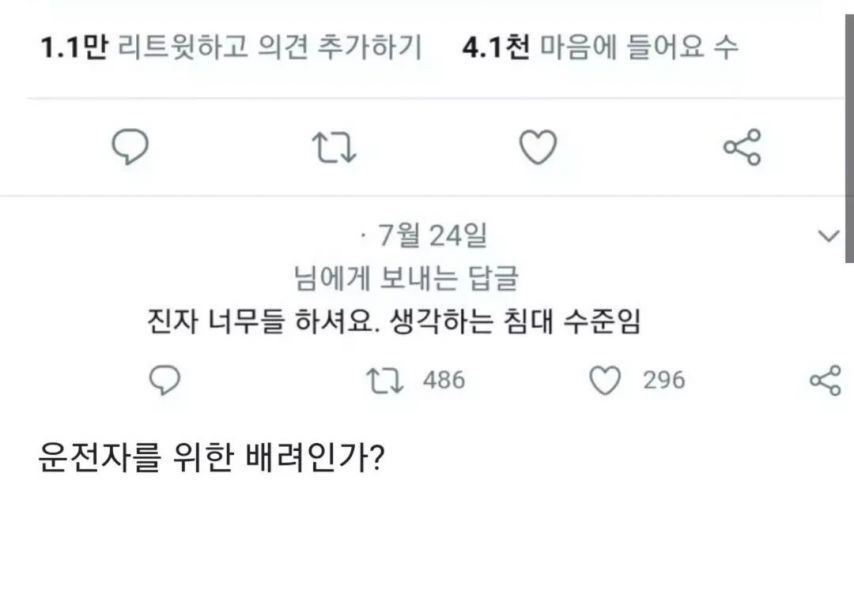Click the 486 retweet count on the reply
This screenshot has height=600, width=854.
tap(444, 380)
